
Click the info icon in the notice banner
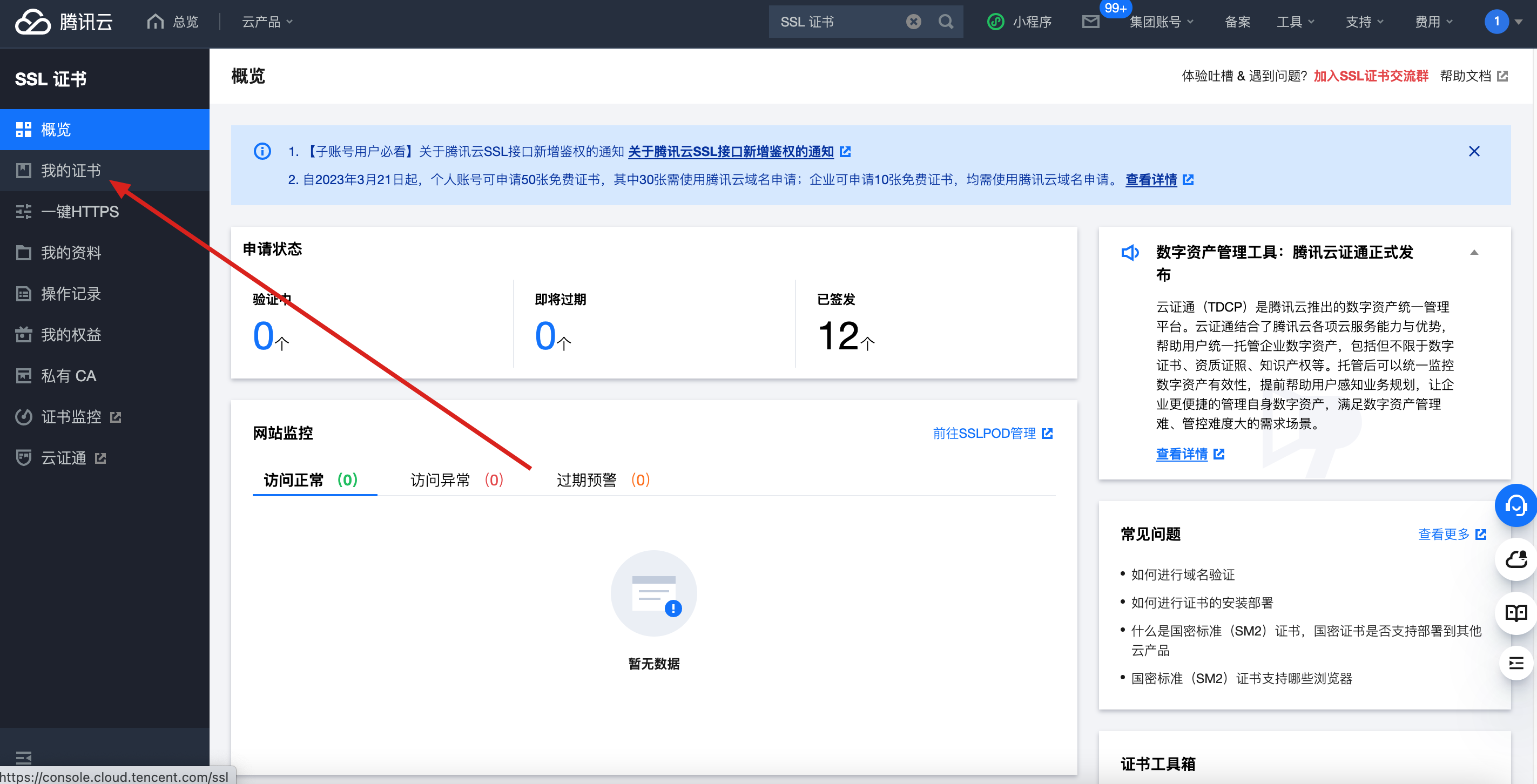tap(262, 151)
